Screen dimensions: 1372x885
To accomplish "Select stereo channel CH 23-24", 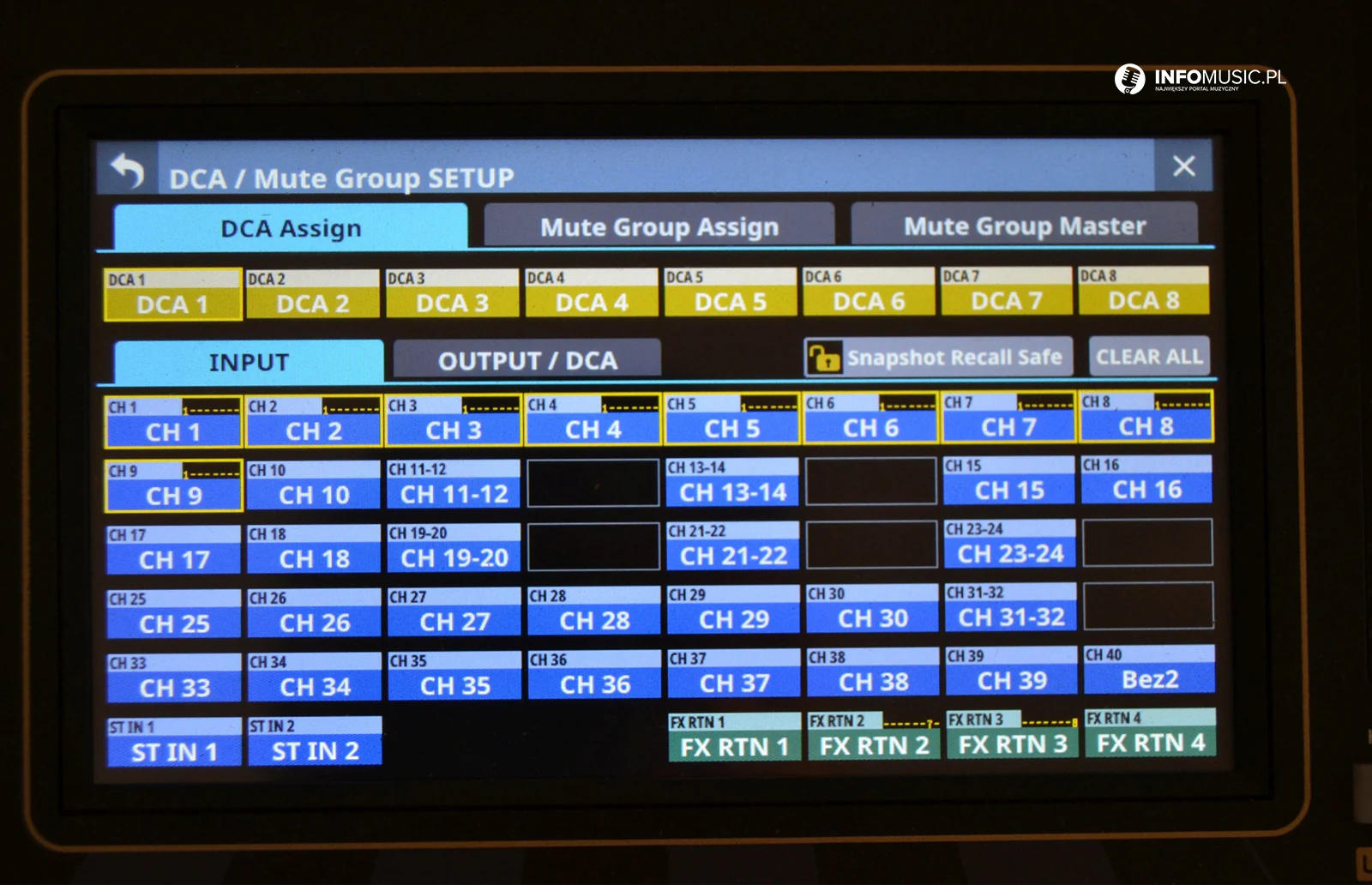I will (x=1010, y=545).
